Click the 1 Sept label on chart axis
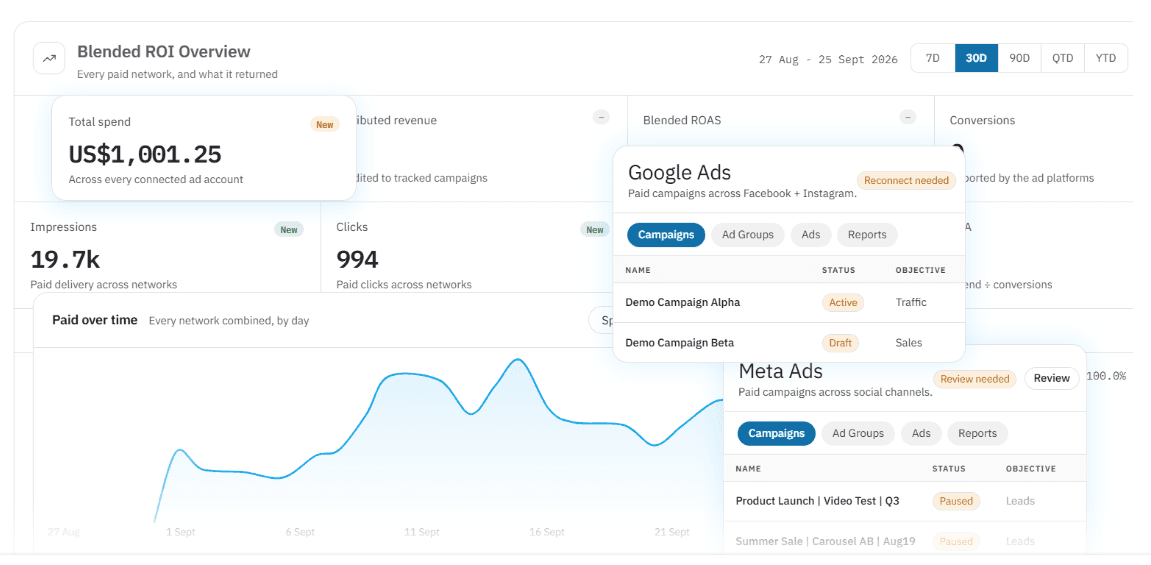1151x565 pixels. pyautogui.click(x=180, y=532)
